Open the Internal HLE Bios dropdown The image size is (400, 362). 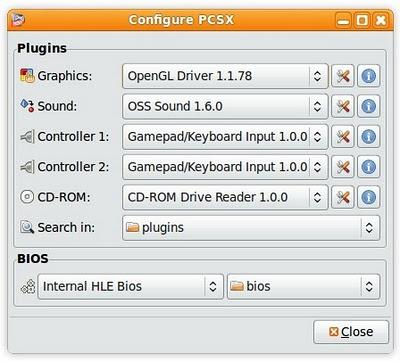[130, 287]
